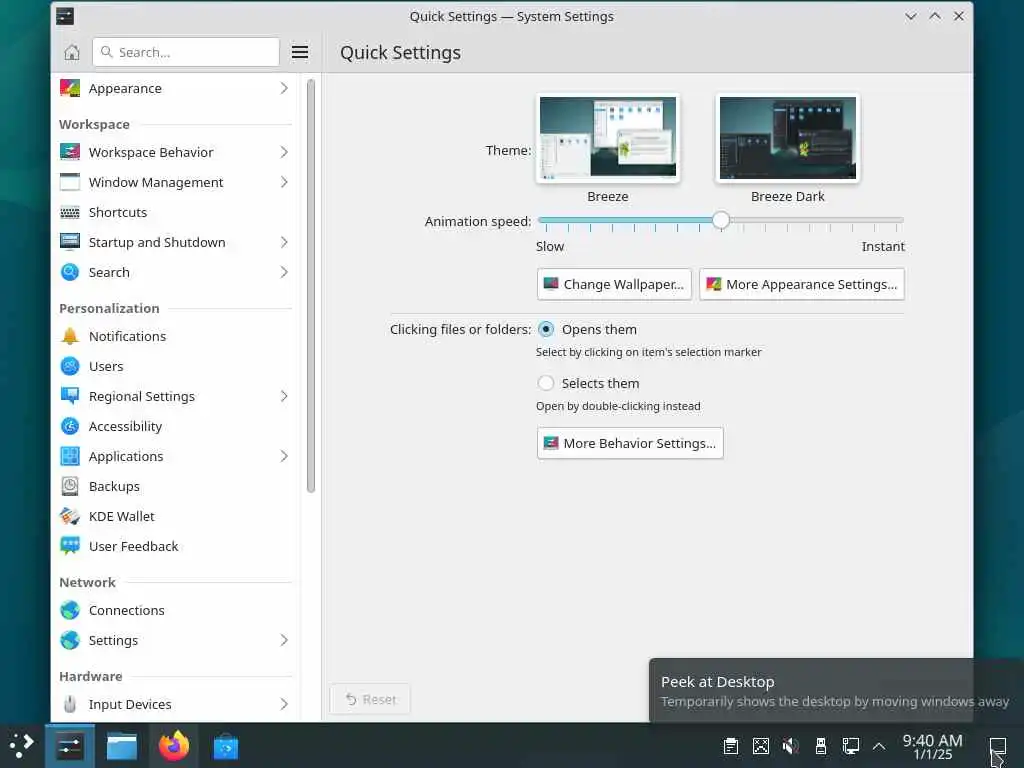This screenshot has width=1024, height=768.
Task: Click the Connections globe icon
Action: pyautogui.click(x=70, y=611)
